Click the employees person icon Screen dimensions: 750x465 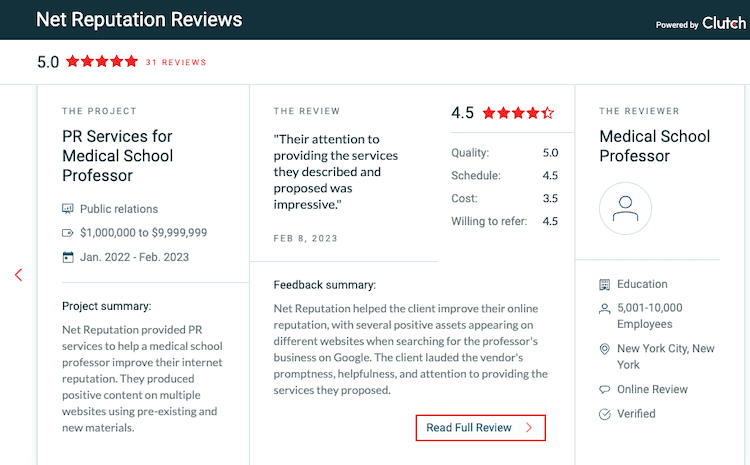coord(605,309)
